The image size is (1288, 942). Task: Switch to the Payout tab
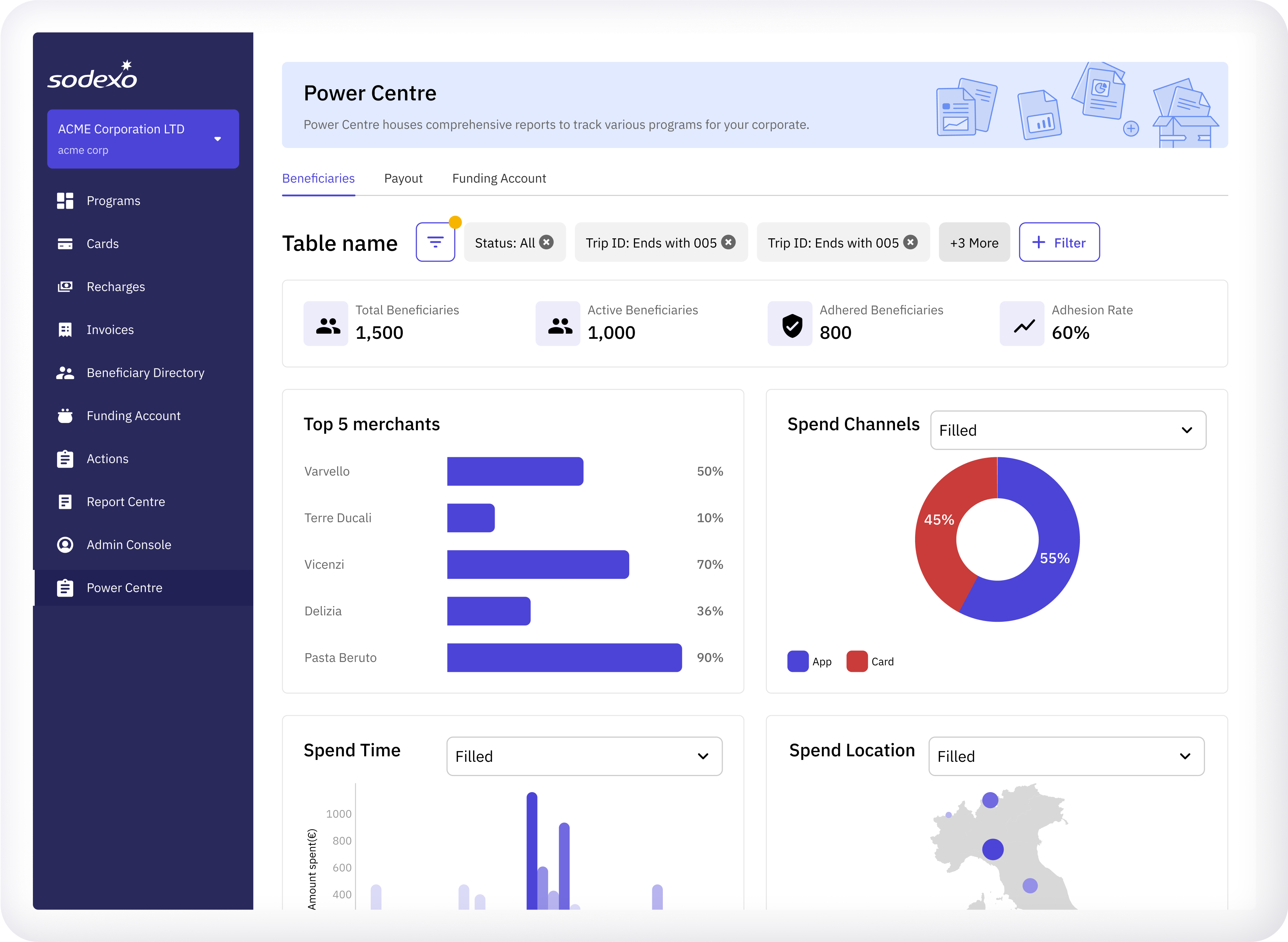(403, 178)
